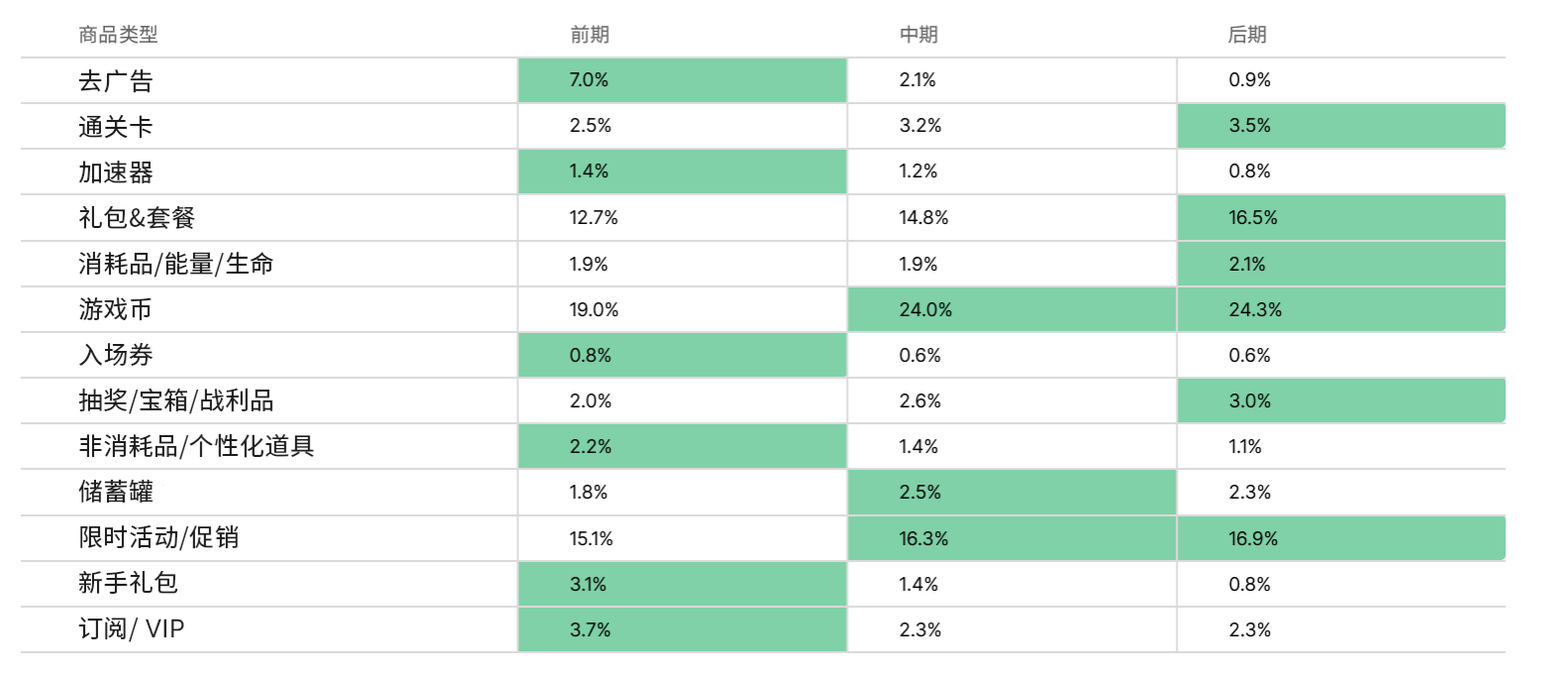
Task: Click the 商品类型 column header
Action: [x=118, y=35]
